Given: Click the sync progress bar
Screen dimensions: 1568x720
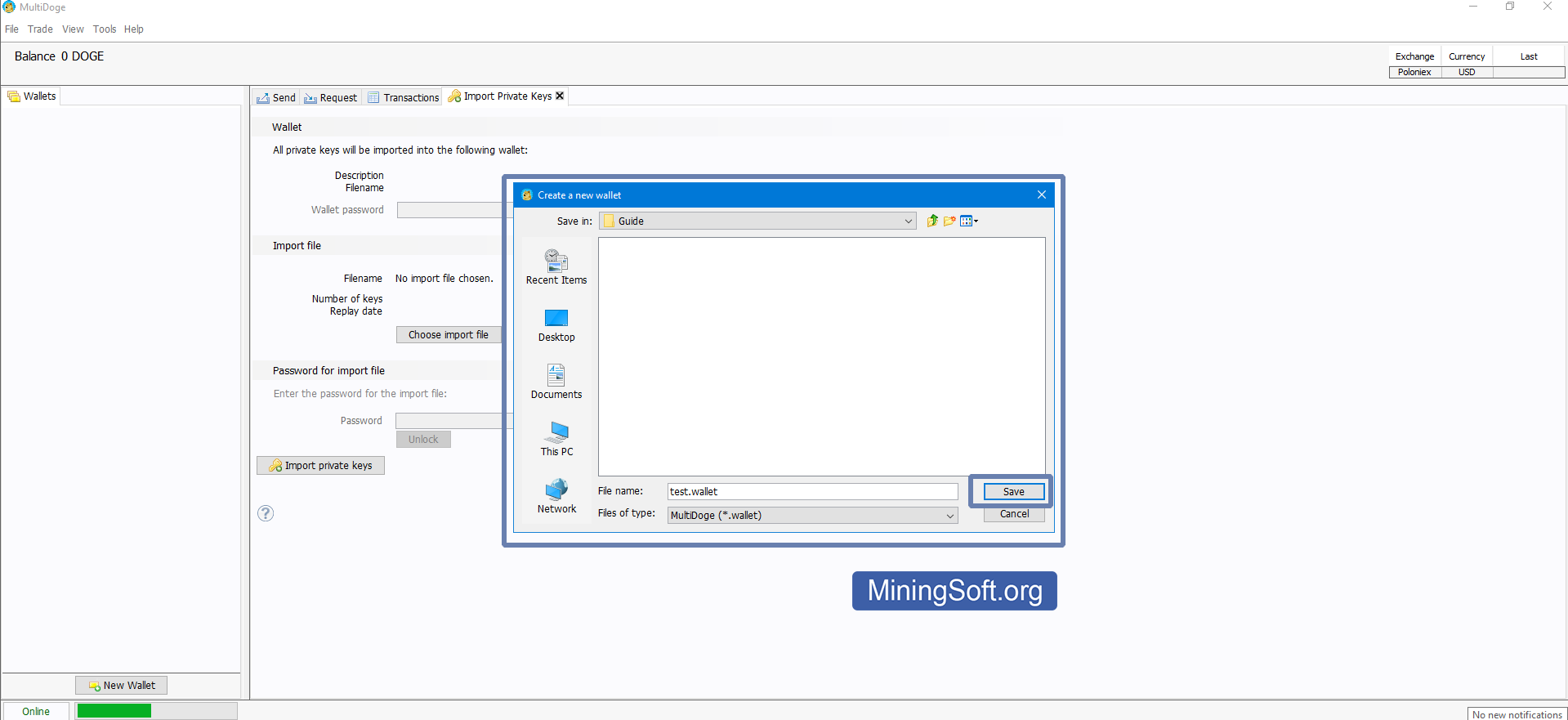Looking at the screenshot, I should click(156, 711).
